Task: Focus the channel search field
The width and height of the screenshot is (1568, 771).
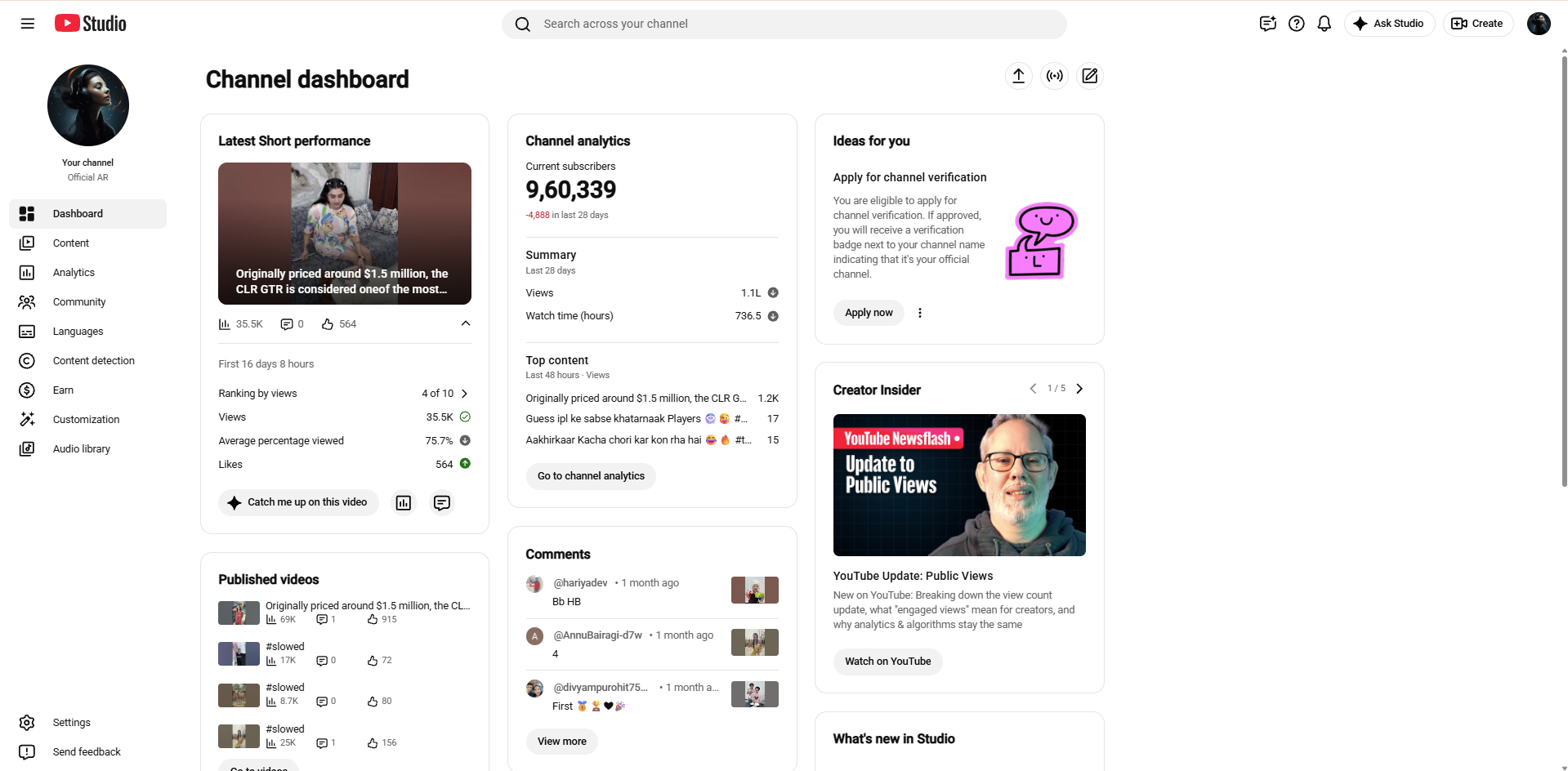Action: [784, 25]
